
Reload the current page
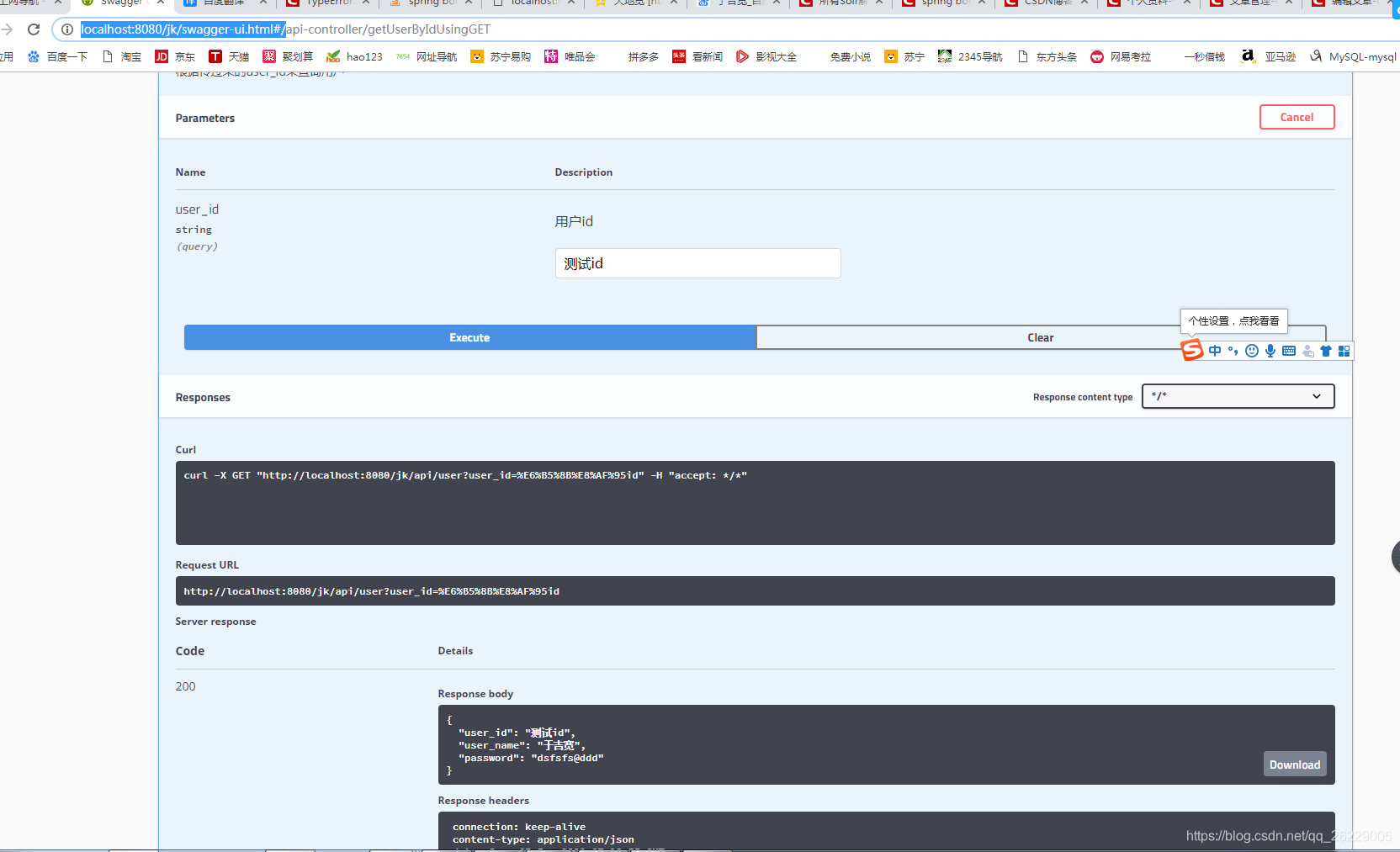34,29
